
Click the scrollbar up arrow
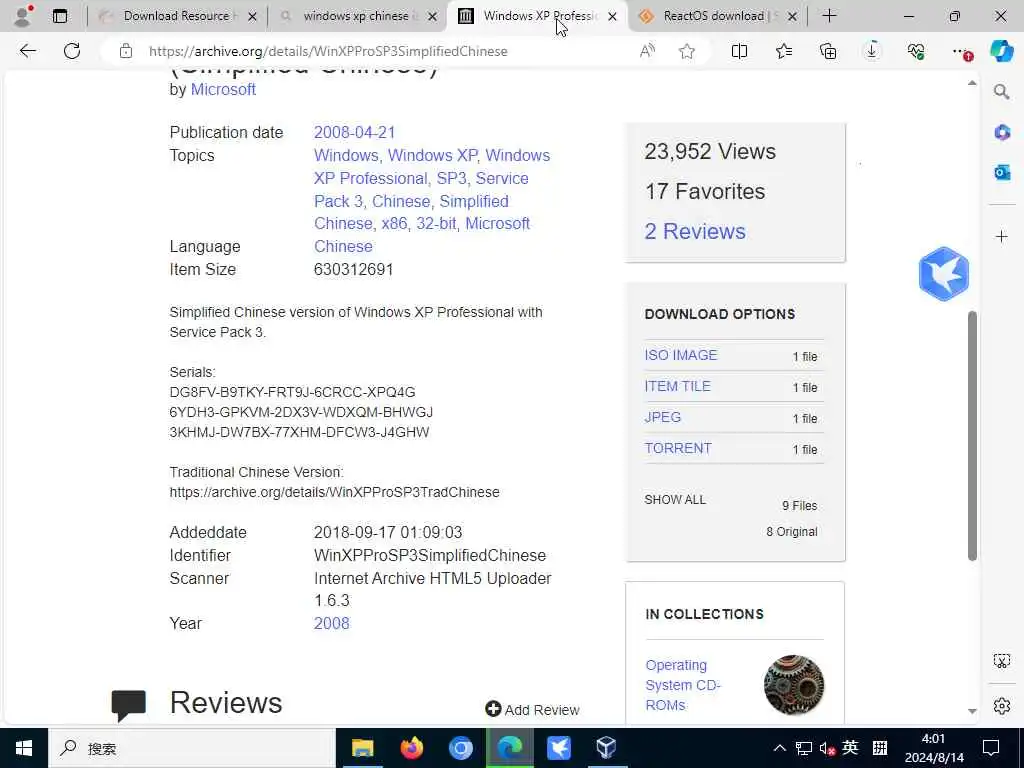coord(972,83)
